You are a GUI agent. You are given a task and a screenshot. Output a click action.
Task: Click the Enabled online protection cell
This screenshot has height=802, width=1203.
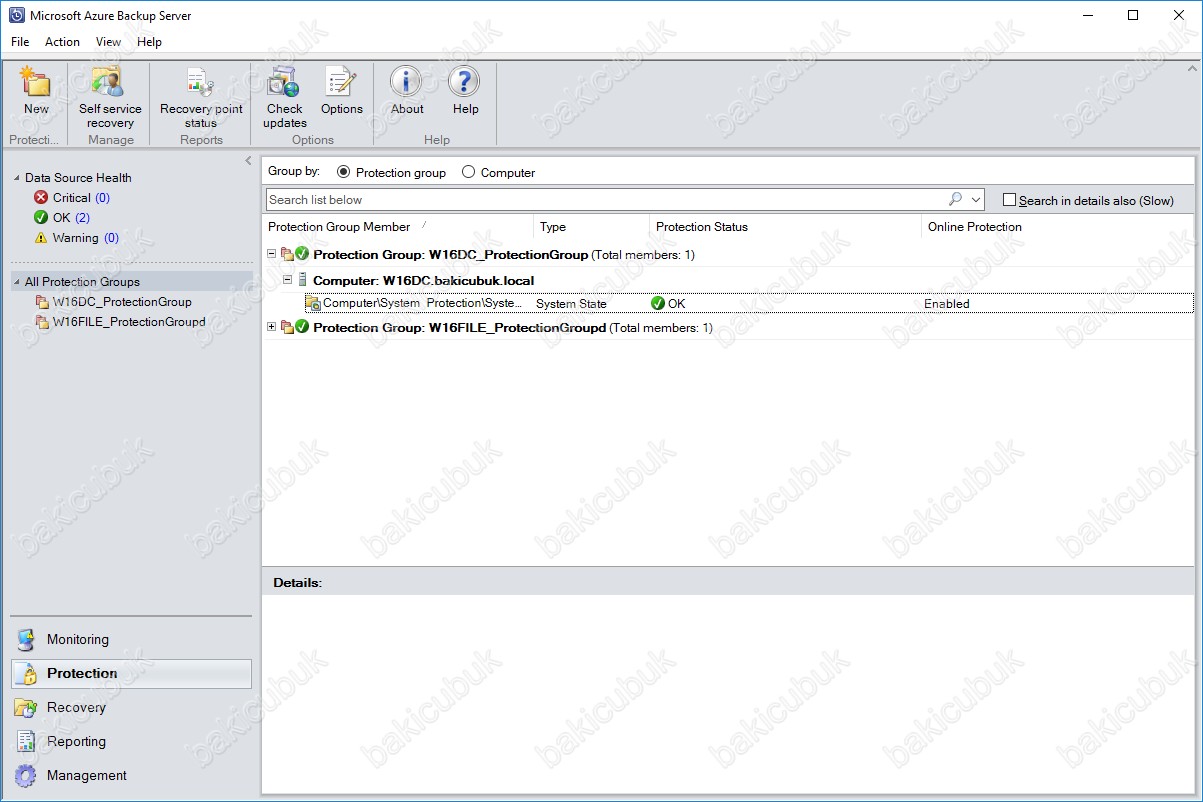[947, 304]
